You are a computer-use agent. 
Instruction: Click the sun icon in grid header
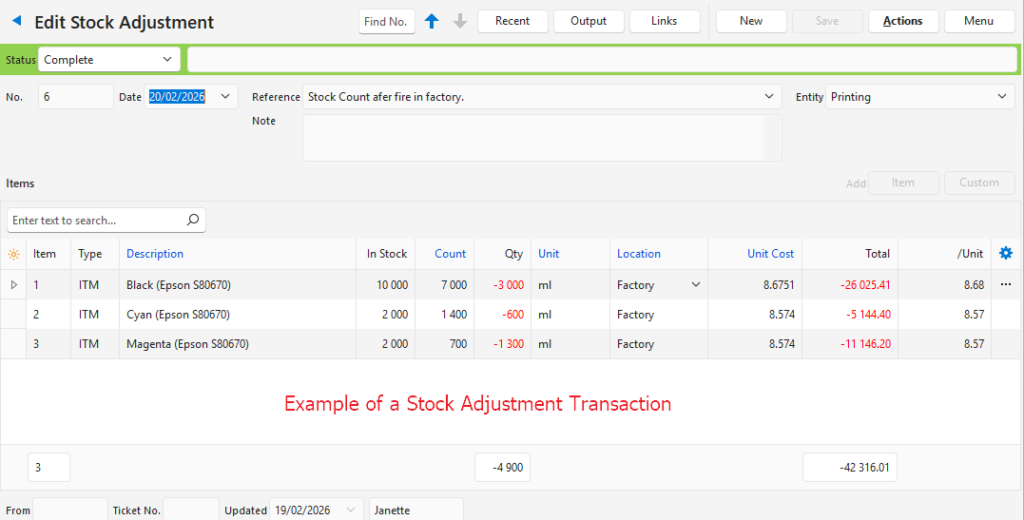pyautogui.click(x=14, y=254)
